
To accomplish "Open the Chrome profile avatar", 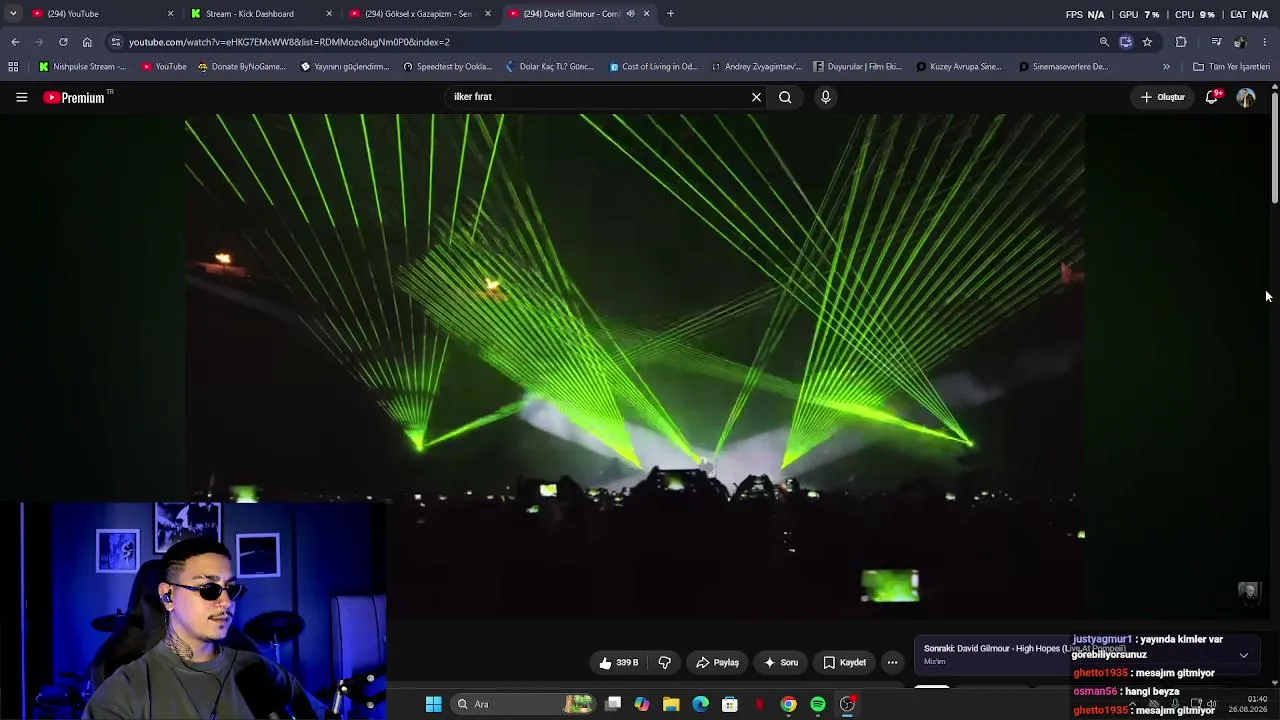I will pyautogui.click(x=1240, y=42).
